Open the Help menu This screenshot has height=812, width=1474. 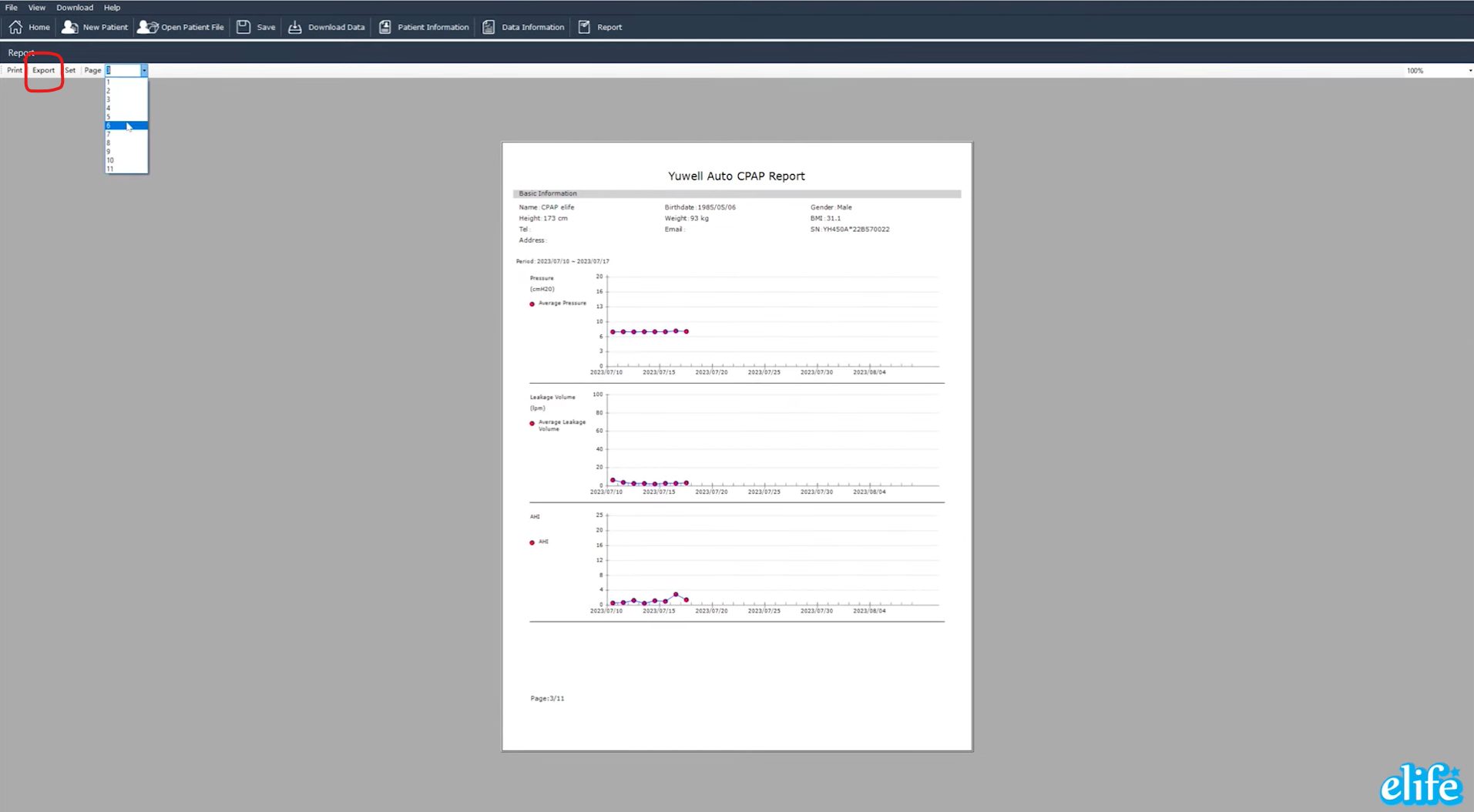pyautogui.click(x=112, y=8)
